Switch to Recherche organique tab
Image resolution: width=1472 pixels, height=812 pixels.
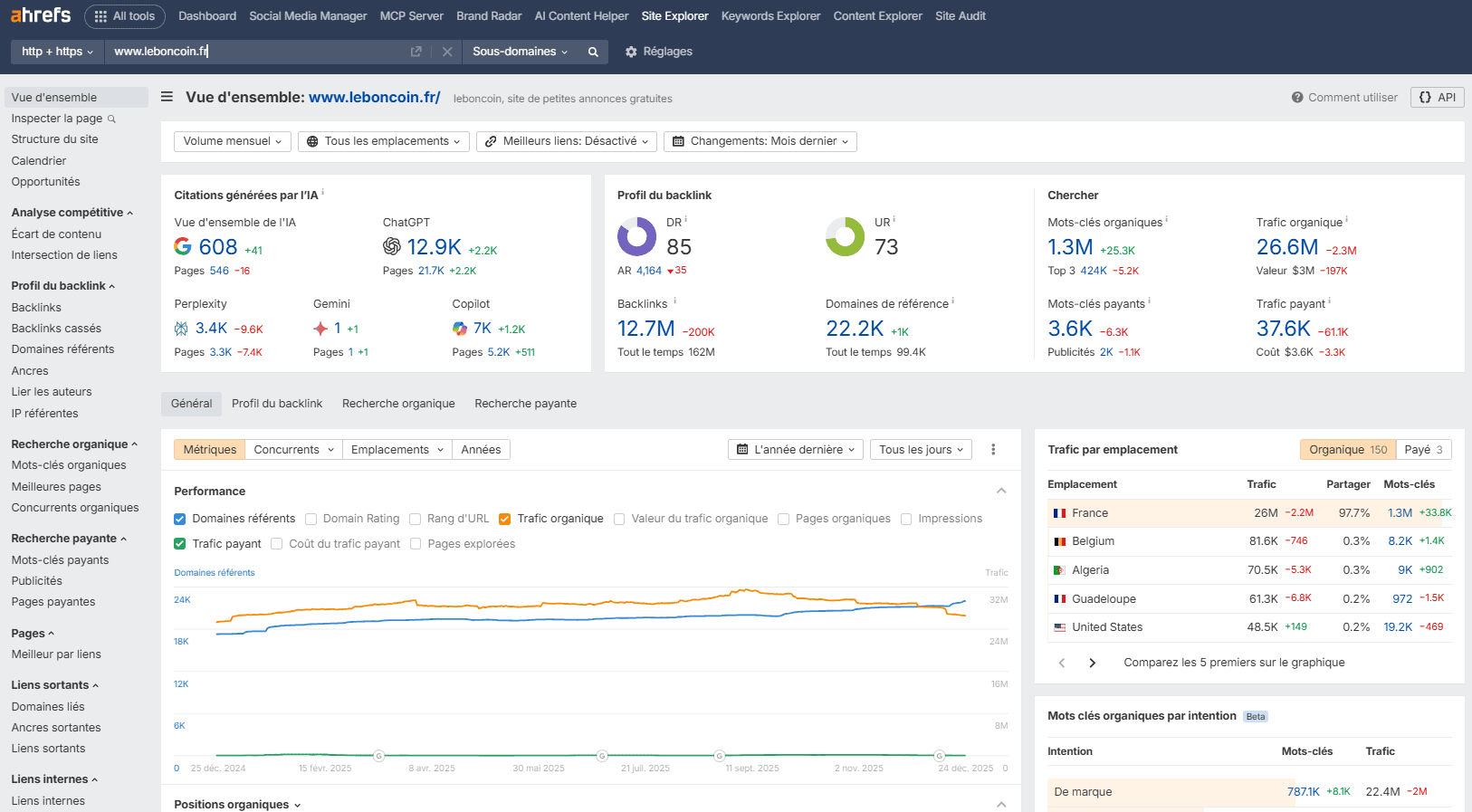(398, 404)
